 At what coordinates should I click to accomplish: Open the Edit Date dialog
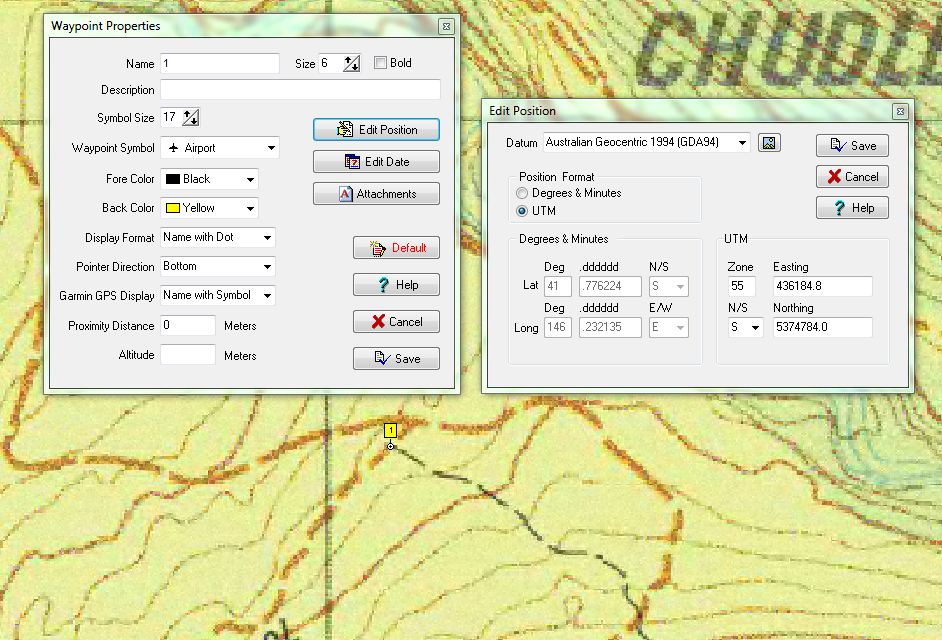click(376, 162)
